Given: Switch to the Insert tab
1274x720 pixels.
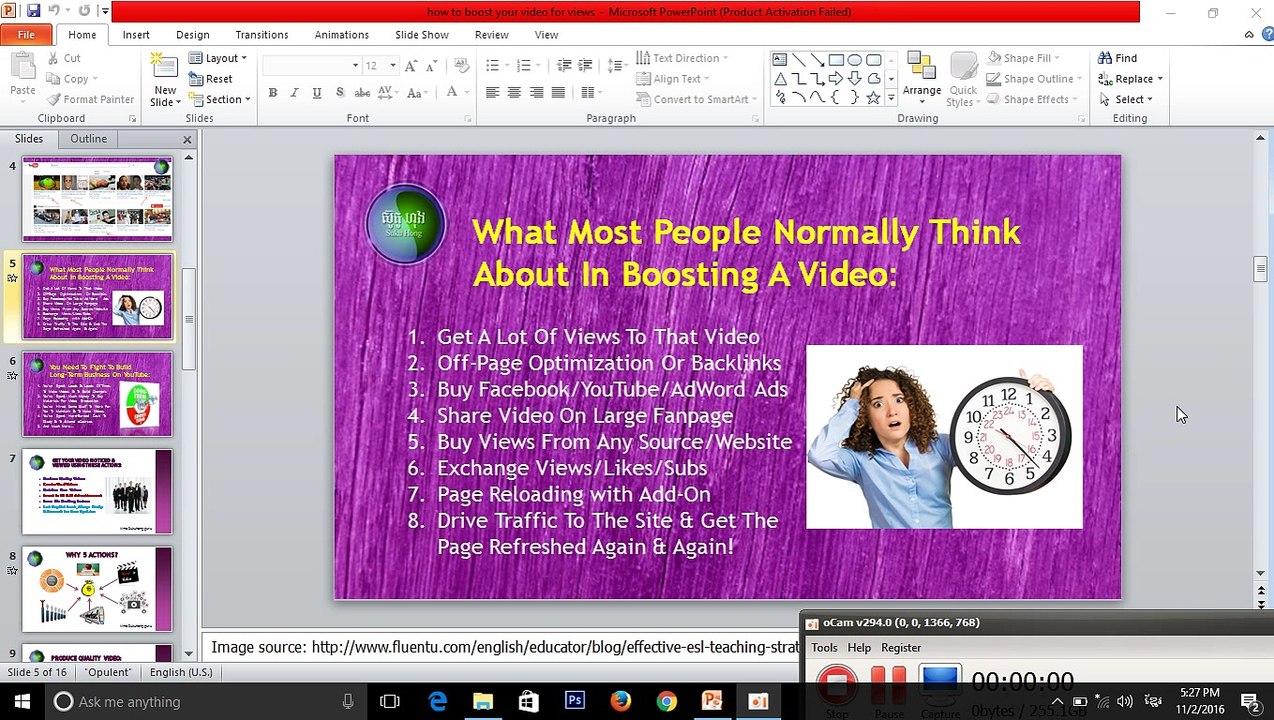Looking at the screenshot, I should tap(136, 35).
